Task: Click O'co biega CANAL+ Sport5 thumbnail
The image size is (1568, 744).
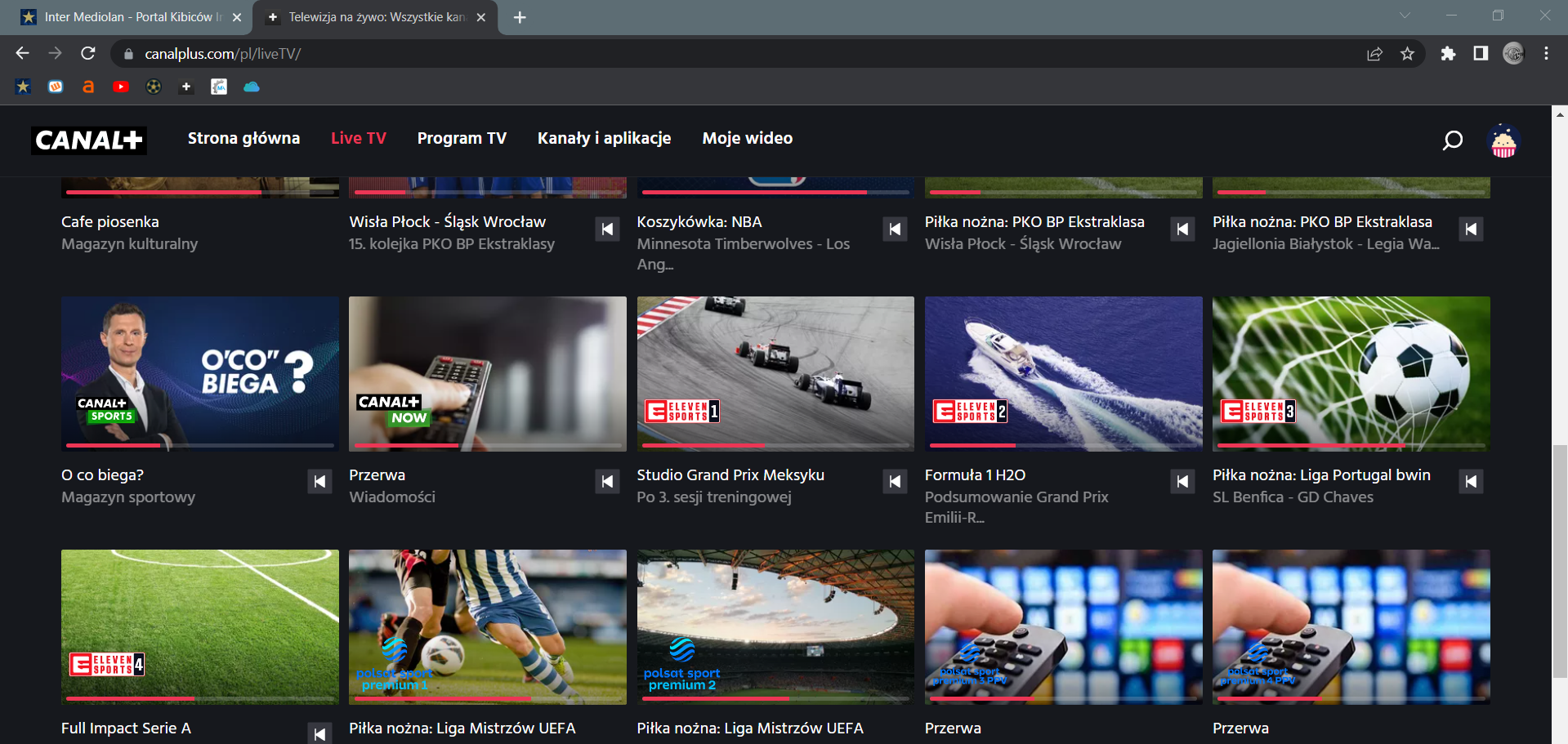Action: click(x=200, y=373)
